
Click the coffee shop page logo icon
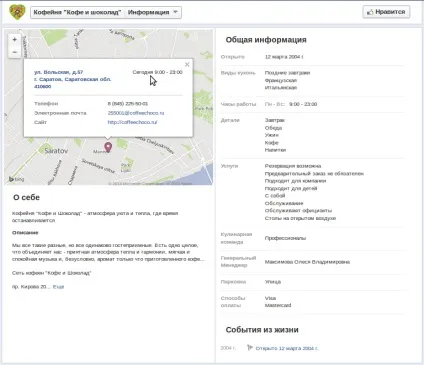17,12
